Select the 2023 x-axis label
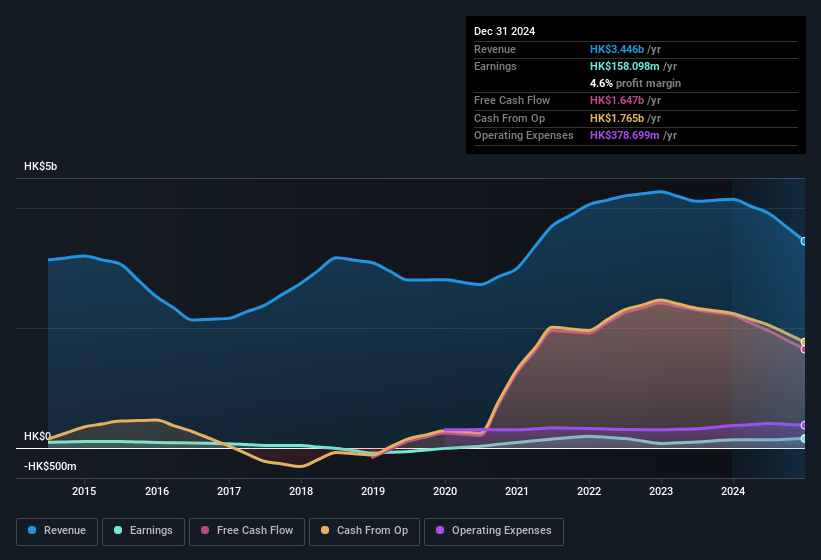This screenshot has width=821, height=560. click(661, 491)
